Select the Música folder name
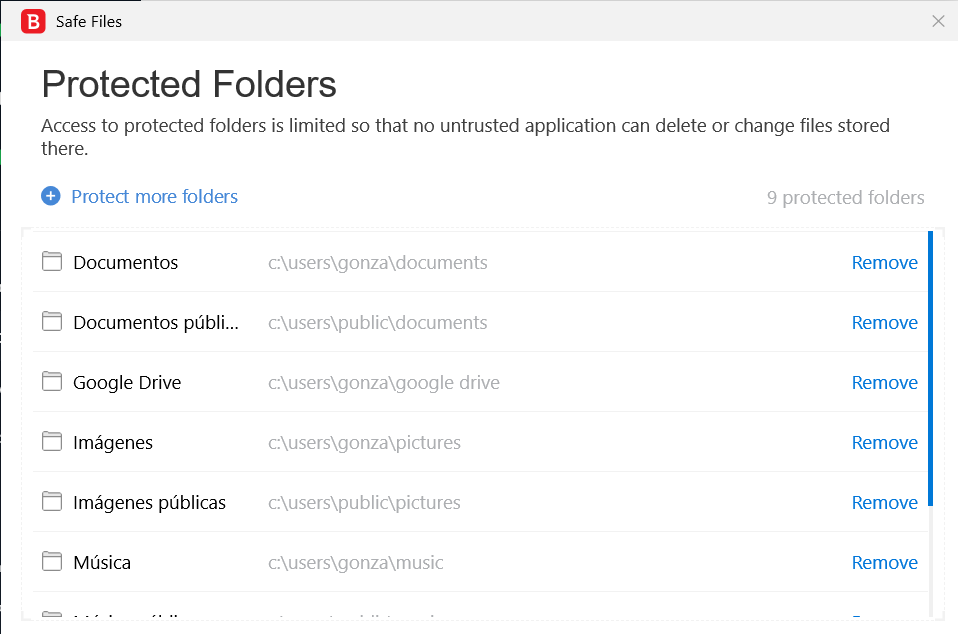Image resolution: width=958 pixels, height=634 pixels. point(102,563)
